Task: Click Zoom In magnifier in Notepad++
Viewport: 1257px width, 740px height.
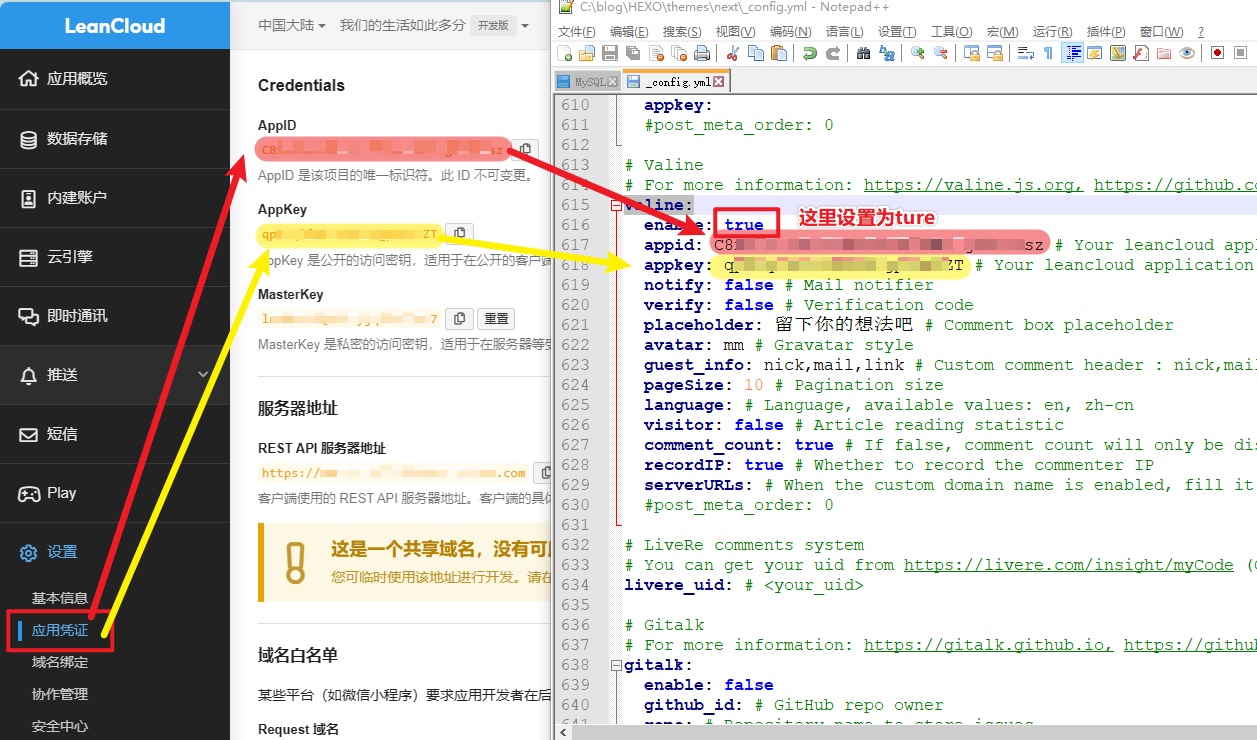Action: pyautogui.click(x=918, y=52)
